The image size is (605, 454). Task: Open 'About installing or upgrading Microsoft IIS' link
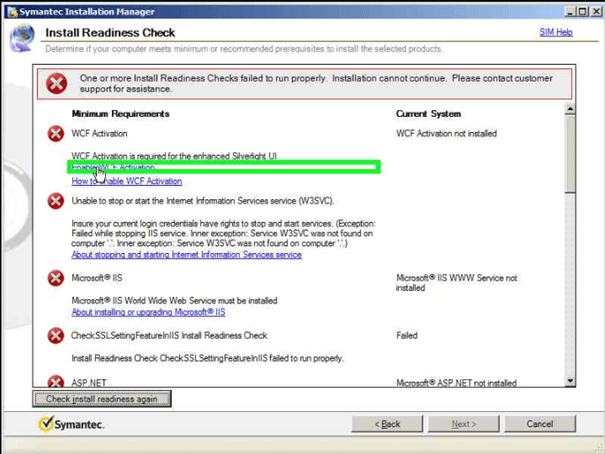pos(148,312)
